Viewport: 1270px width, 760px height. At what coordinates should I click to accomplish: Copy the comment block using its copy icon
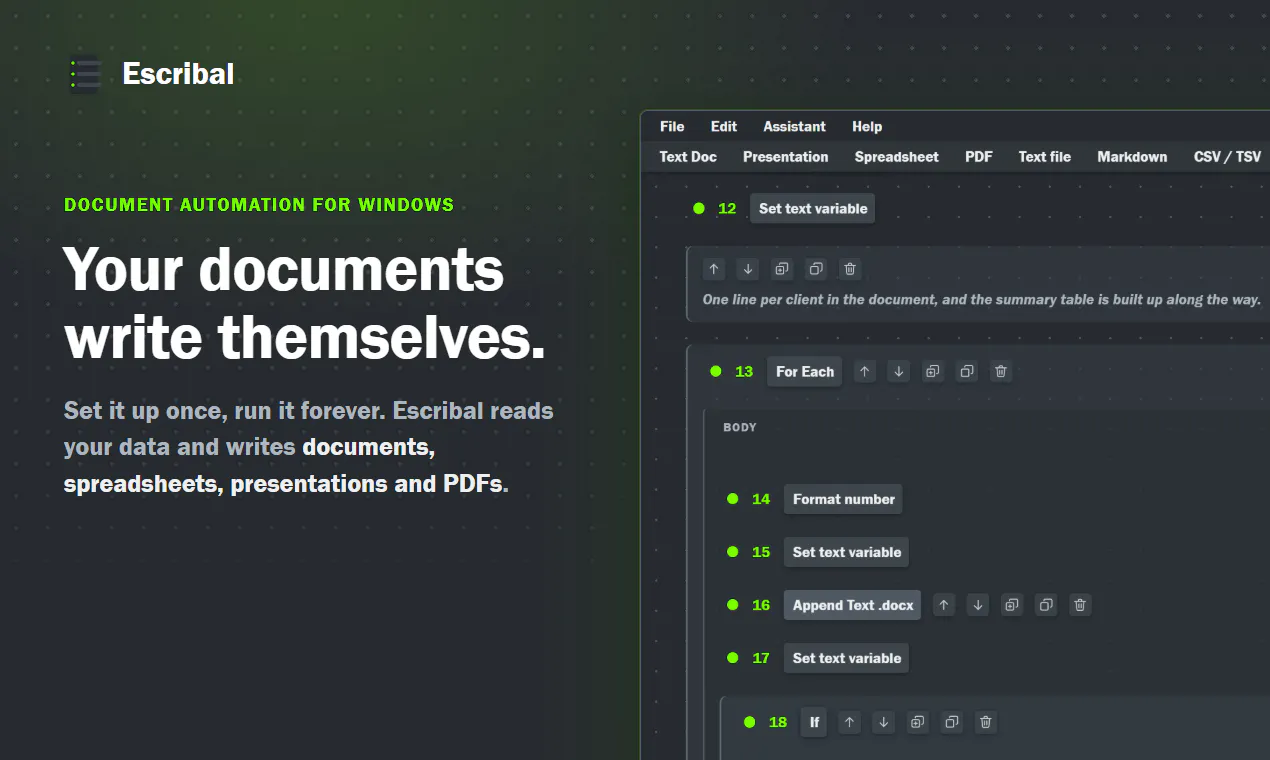pyautogui.click(x=816, y=269)
